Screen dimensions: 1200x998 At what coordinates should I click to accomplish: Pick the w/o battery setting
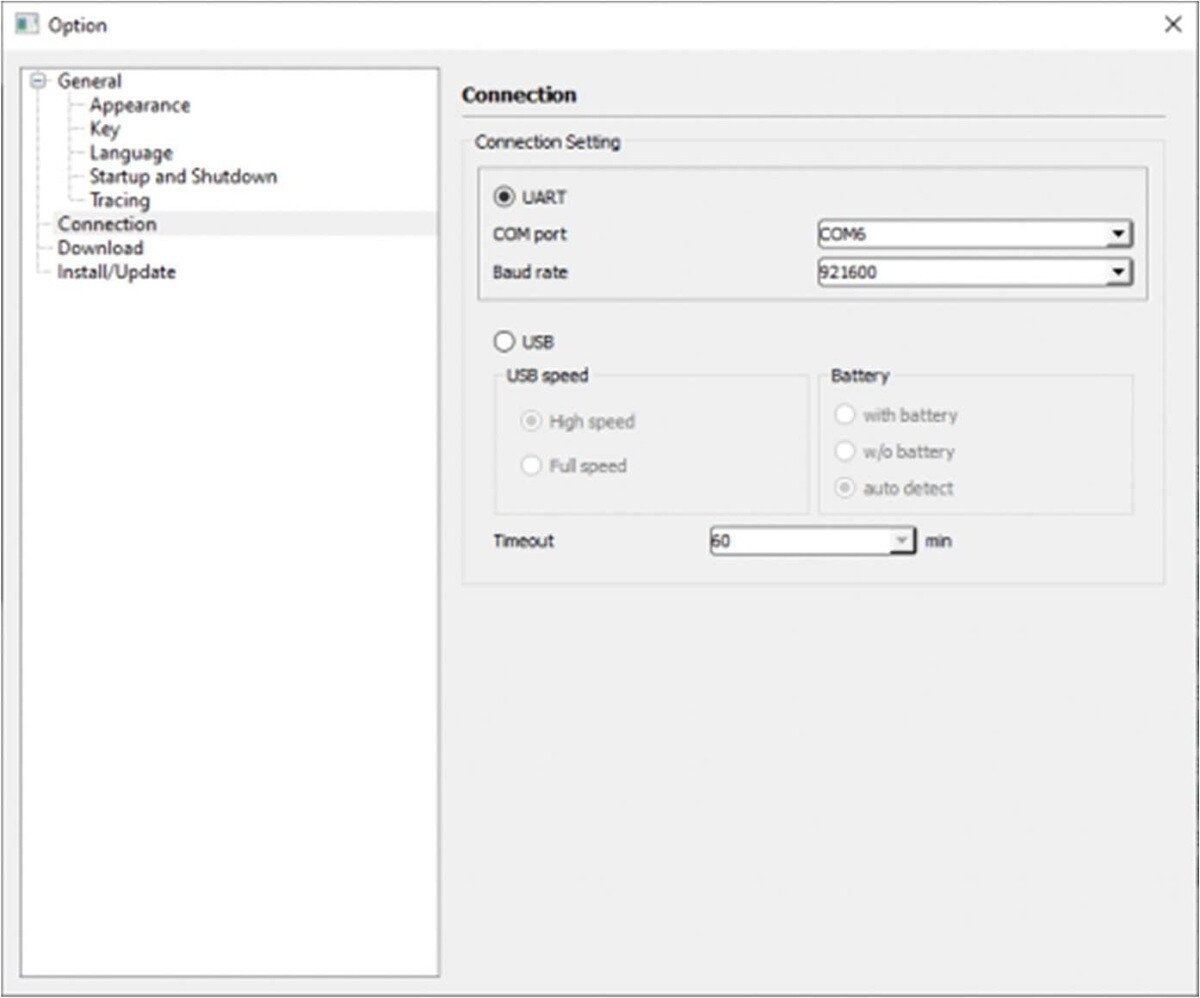843,451
